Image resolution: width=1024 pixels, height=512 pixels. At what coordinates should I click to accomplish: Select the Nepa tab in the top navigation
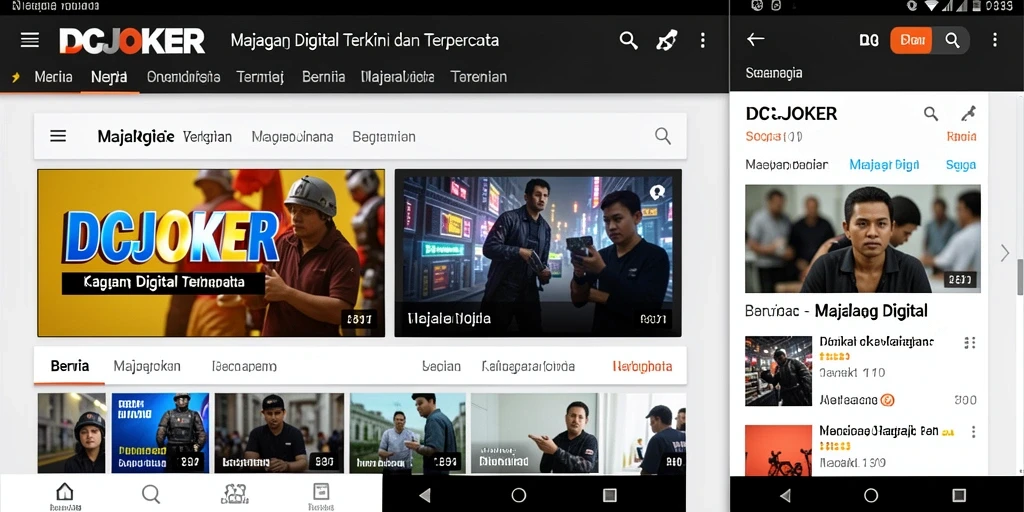(x=109, y=77)
